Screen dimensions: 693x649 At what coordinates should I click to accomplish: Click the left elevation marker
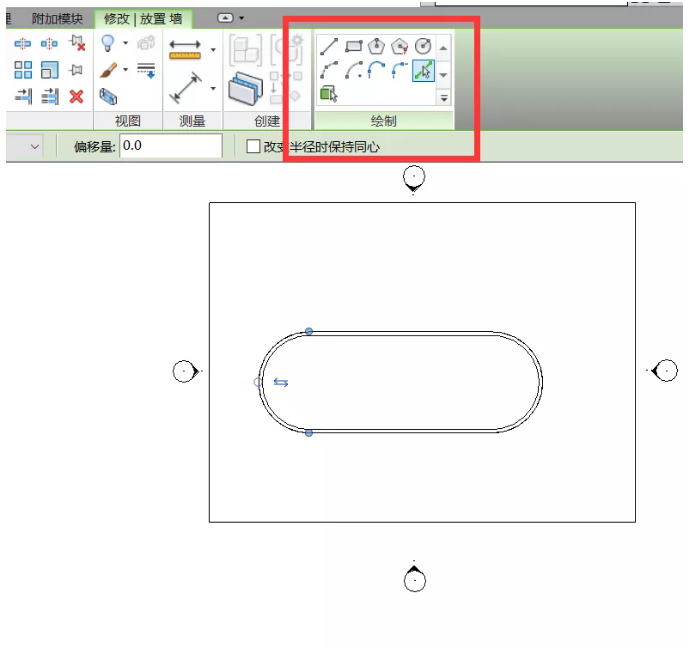click(187, 371)
